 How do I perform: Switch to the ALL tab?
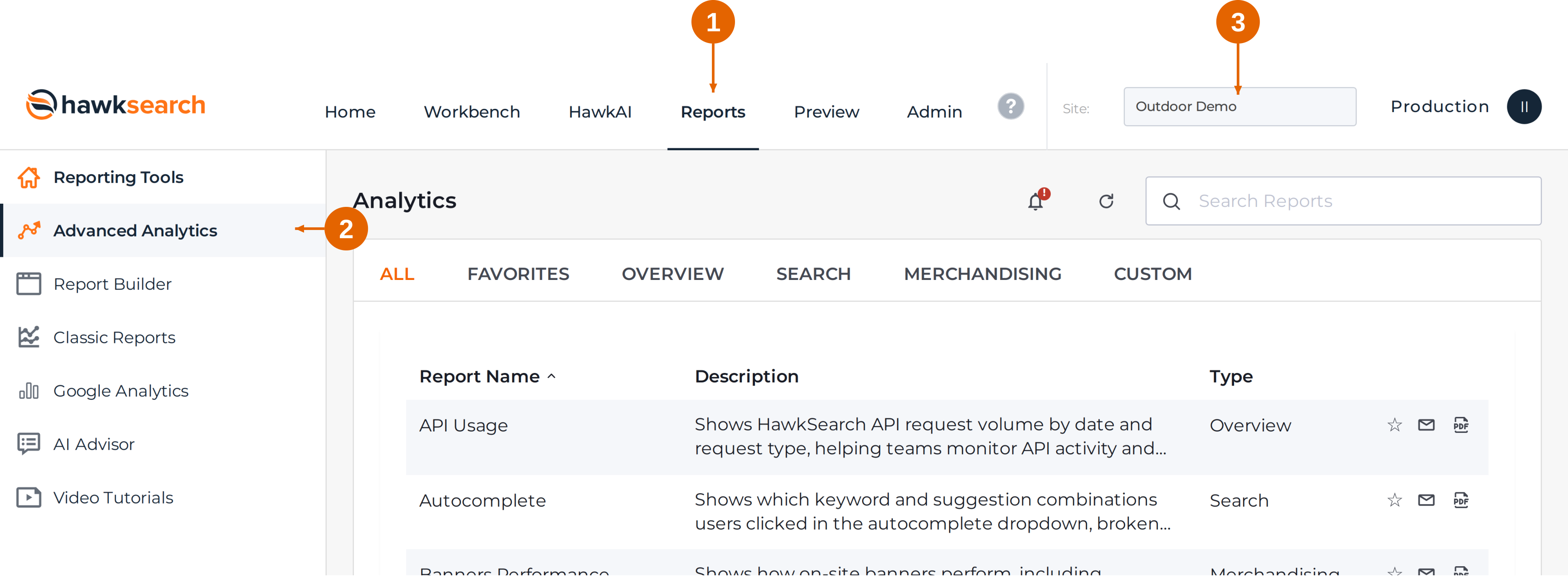tap(397, 274)
